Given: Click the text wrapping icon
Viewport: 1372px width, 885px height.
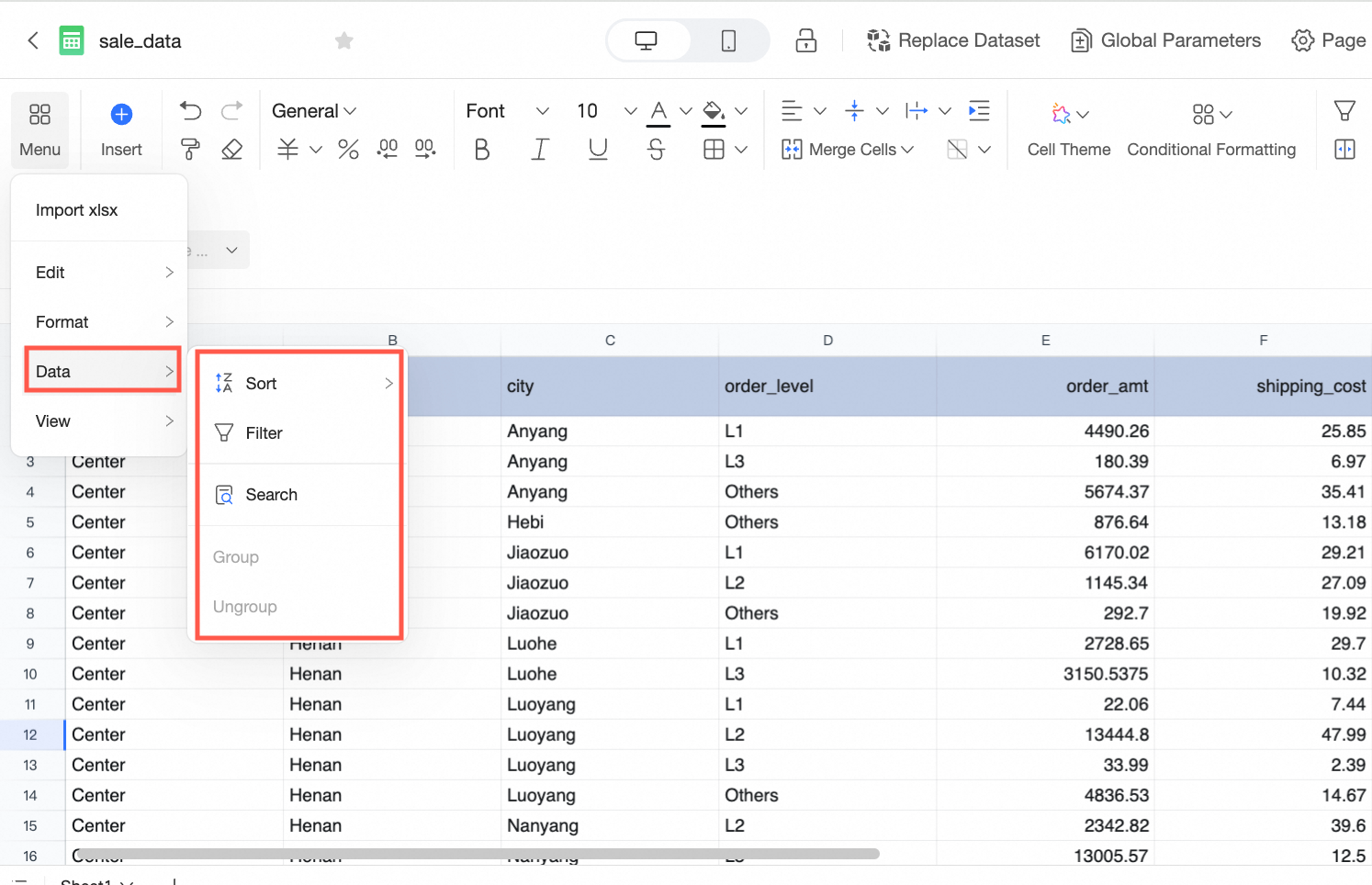Looking at the screenshot, I should click(917, 111).
